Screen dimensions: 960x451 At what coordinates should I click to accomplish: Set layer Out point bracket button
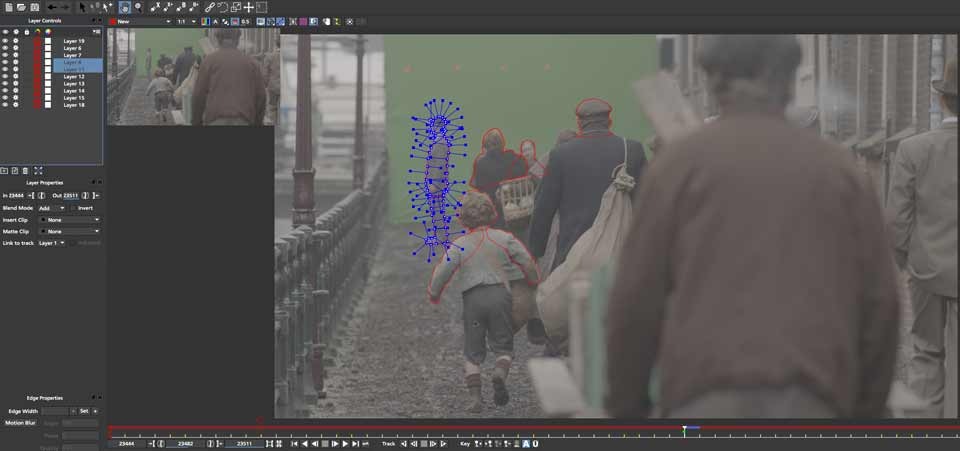tap(96, 195)
